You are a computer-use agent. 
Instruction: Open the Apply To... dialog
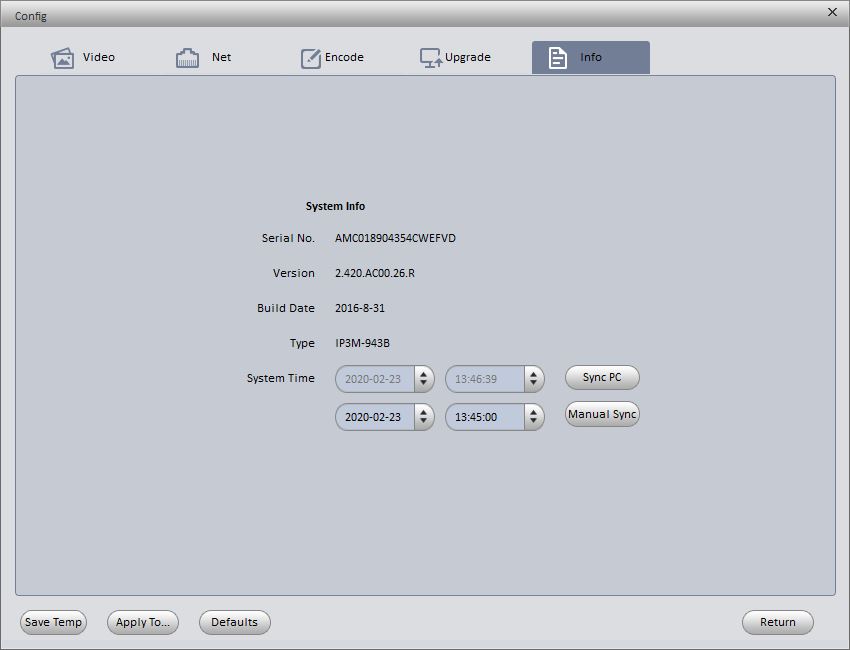(x=143, y=622)
